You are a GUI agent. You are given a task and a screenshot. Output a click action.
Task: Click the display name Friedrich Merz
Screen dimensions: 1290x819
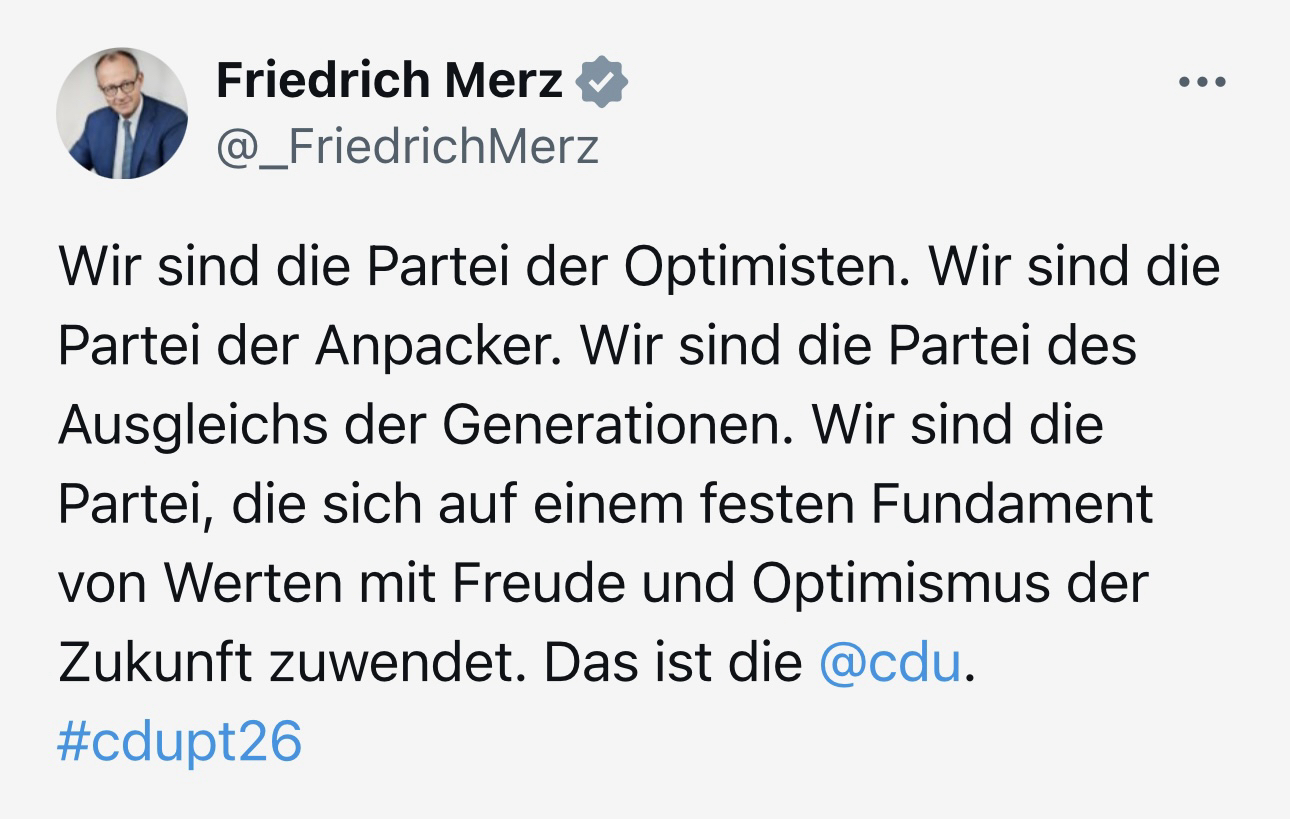pyautogui.click(x=389, y=80)
